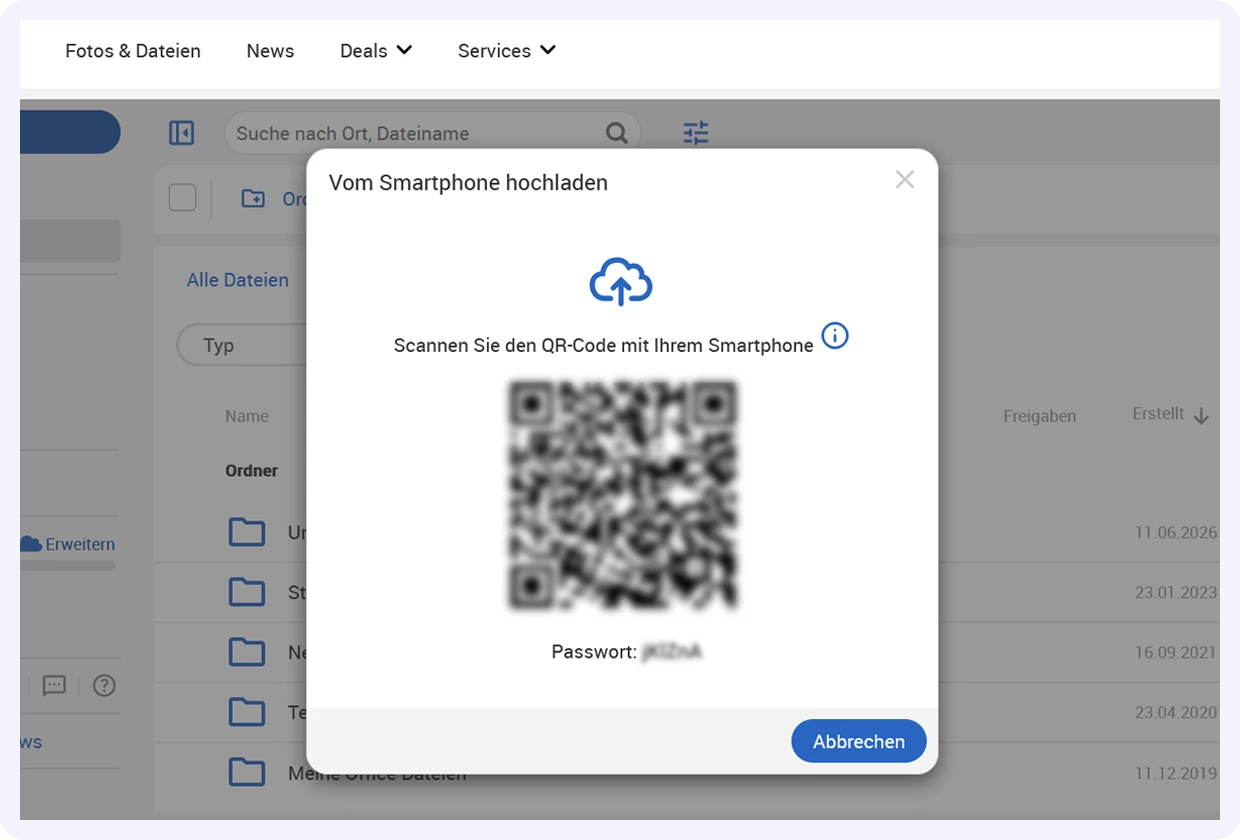Collapse the sidebar with the panel icon
This screenshot has width=1240, height=840.
click(x=182, y=133)
